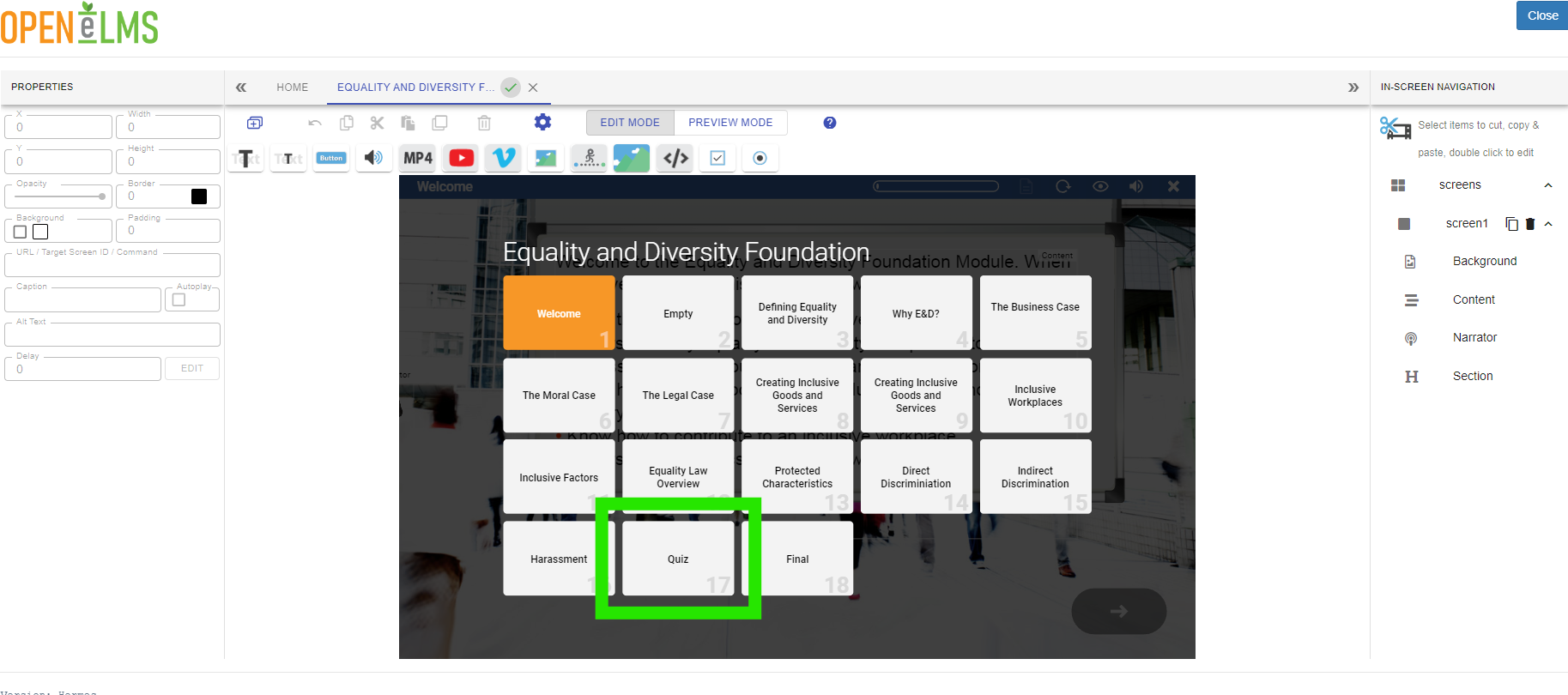Click the Caption input field

tap(82, 299)
